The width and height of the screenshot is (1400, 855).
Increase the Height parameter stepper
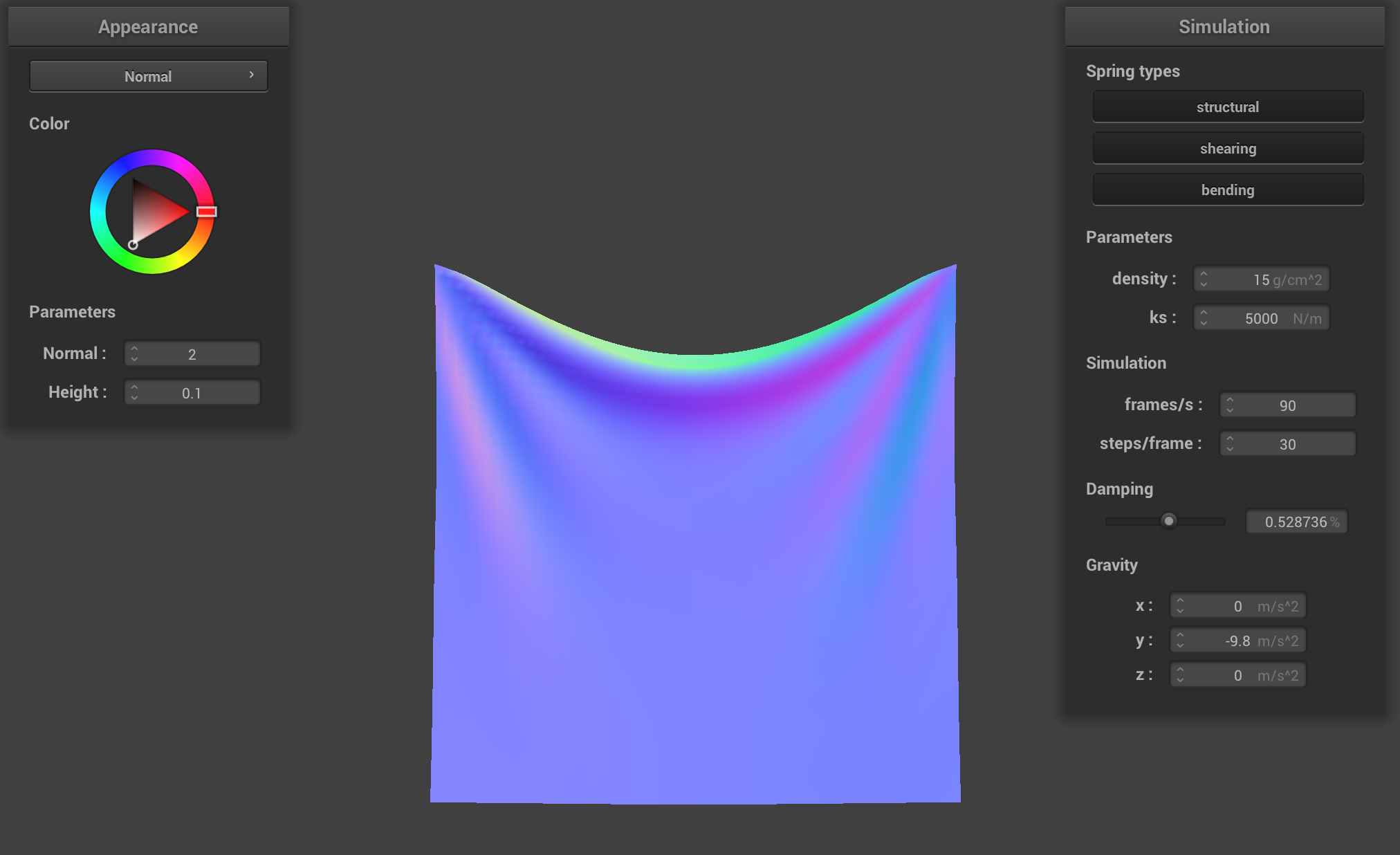point(134,387)
